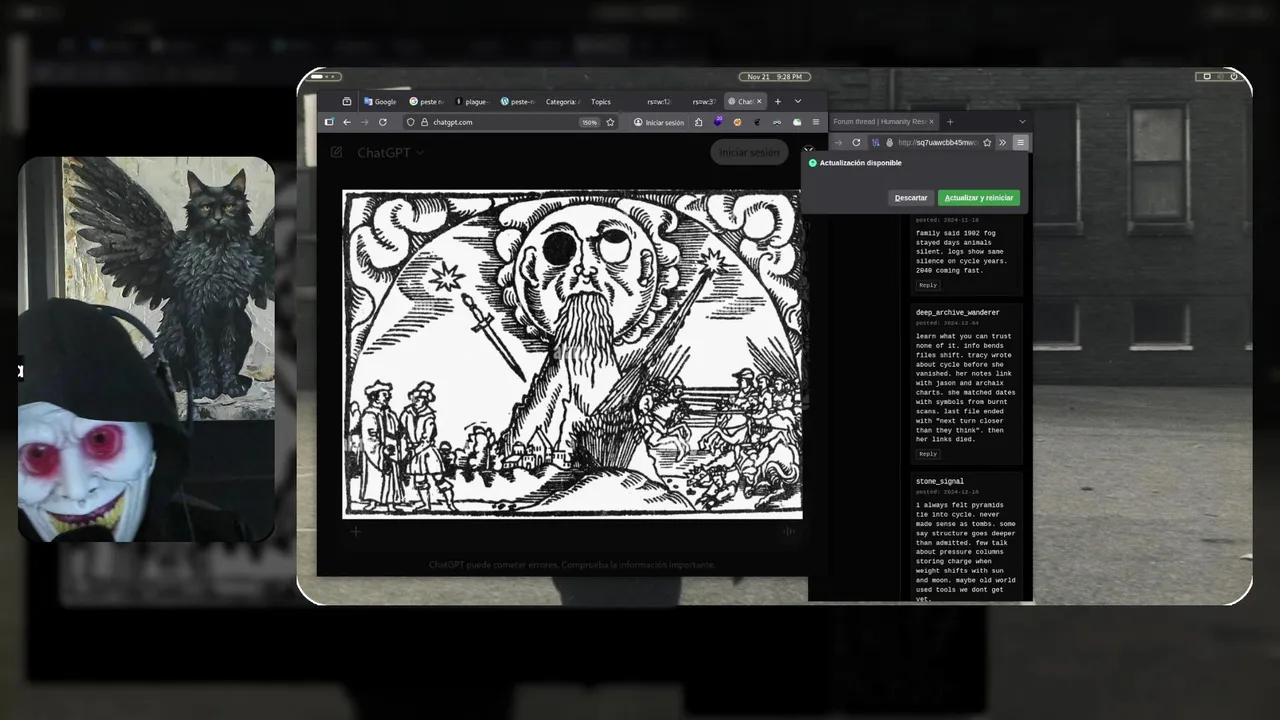
Task: Go back in the ChatGPT browser window
Action: tap(347, 122)
